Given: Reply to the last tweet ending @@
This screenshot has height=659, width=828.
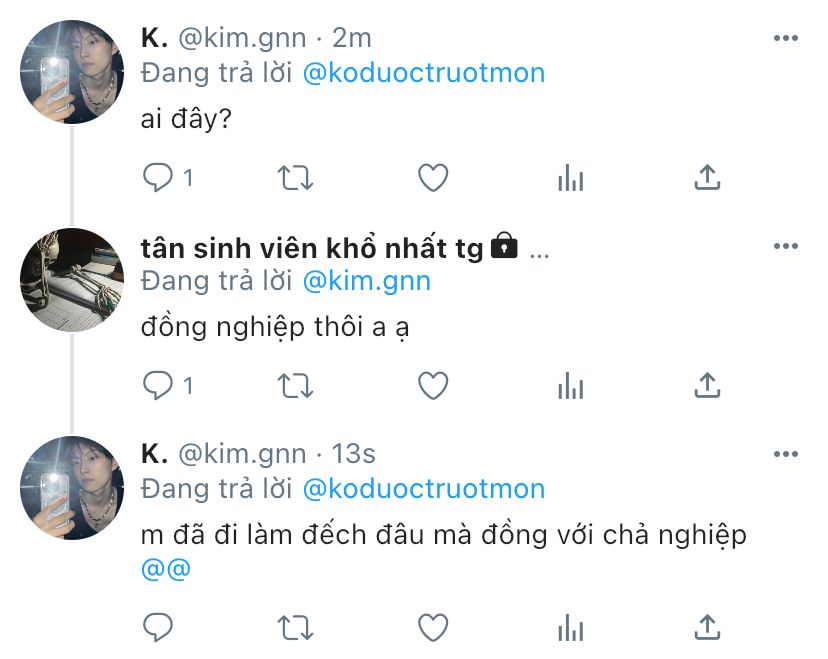Looking at the screenshot, I should click(158, 628).
